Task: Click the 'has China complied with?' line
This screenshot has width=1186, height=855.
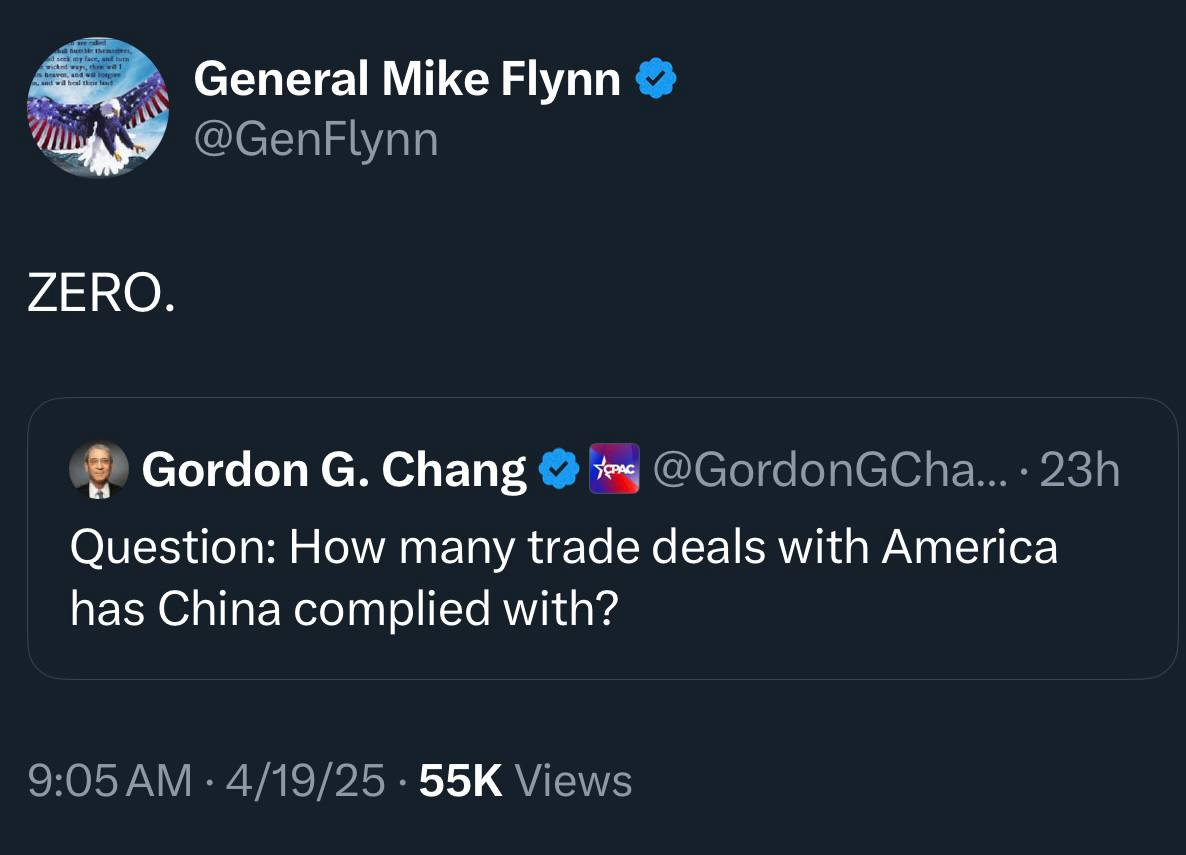Action: (x=341, y=609)
